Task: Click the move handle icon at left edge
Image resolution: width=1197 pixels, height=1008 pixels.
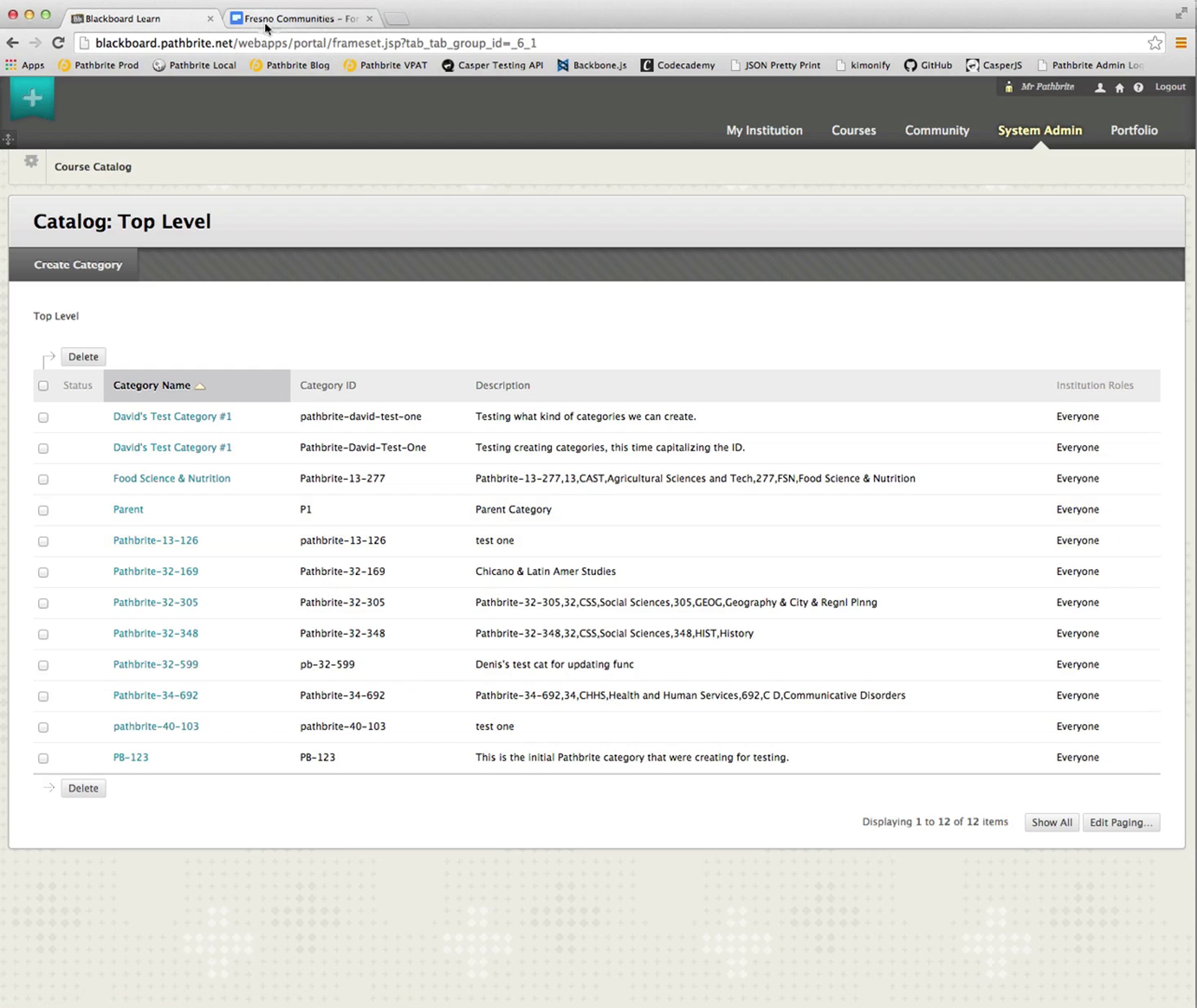Action: coord(8,139)
